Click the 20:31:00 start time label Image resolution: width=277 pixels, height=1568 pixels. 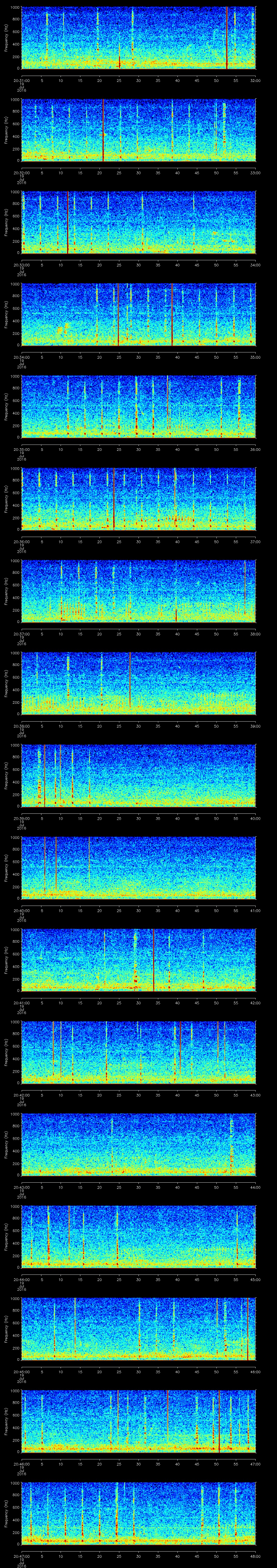click(22, 80)
